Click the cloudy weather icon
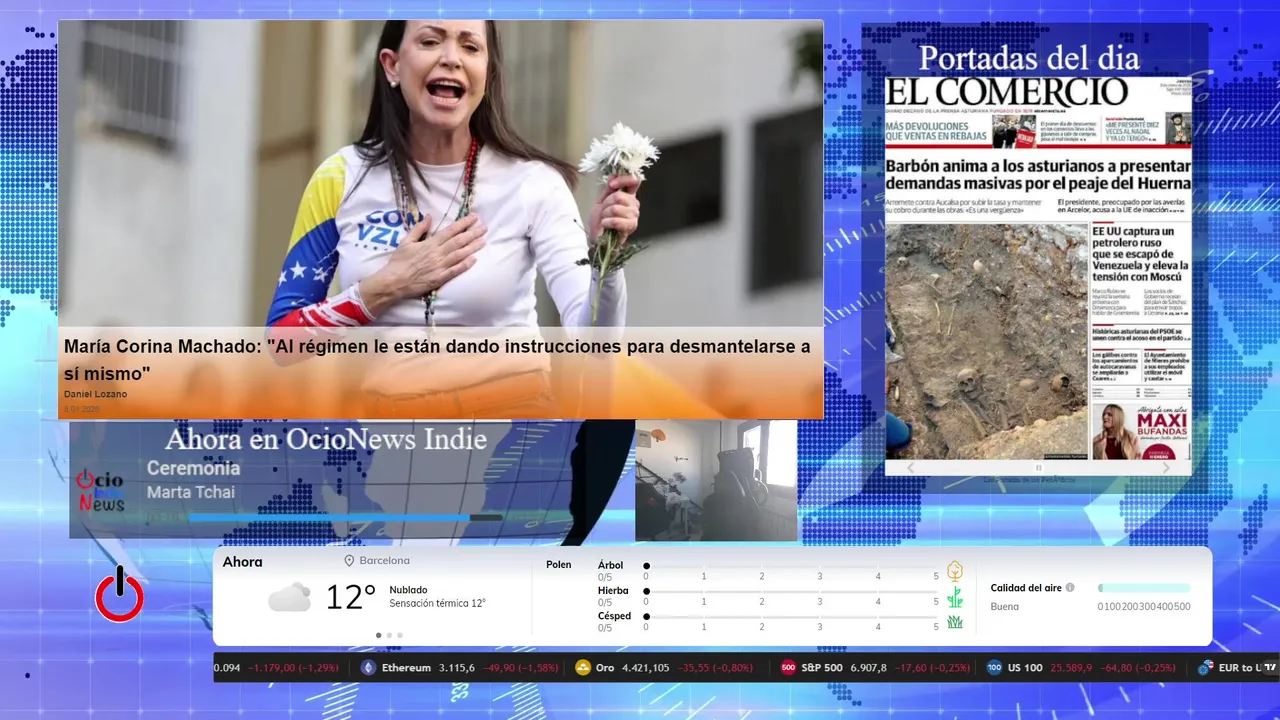Screen dimensions: 1280x720 pyautogui.click(x=289, y=597)
